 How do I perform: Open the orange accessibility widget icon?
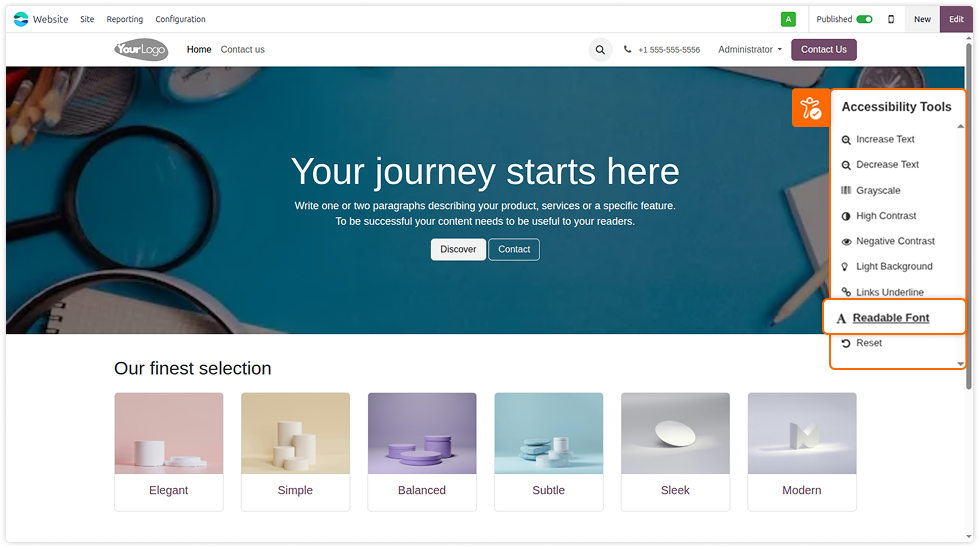click(811, 107)
